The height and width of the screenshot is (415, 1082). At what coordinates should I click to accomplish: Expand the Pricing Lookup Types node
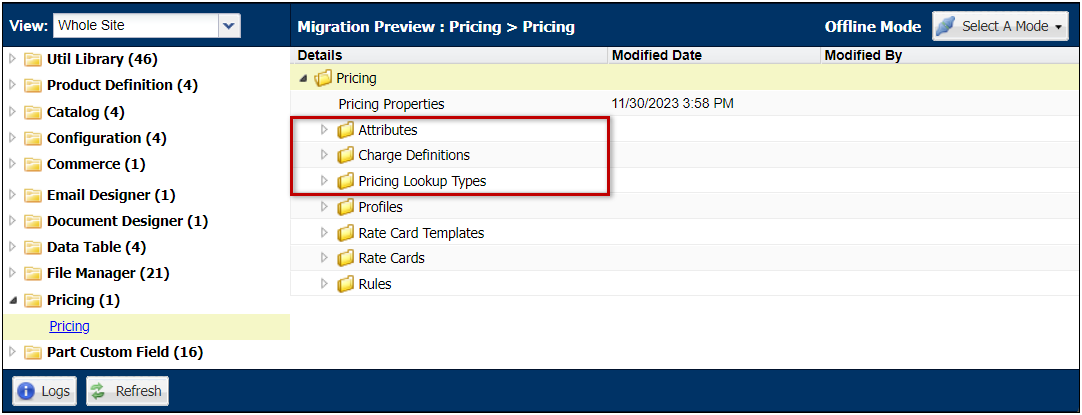coord(324,181)
